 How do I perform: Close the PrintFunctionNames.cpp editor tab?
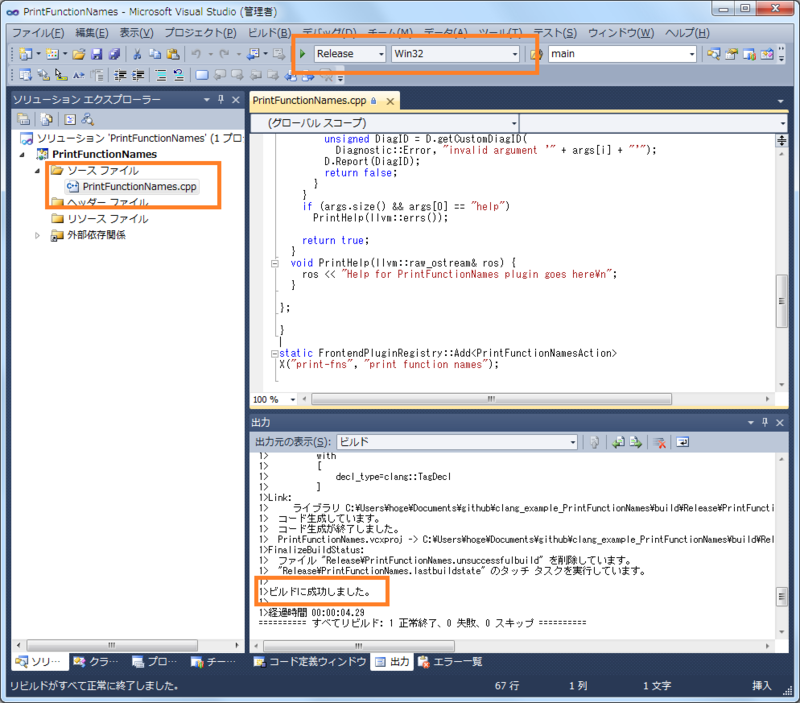tap(390, 102)
